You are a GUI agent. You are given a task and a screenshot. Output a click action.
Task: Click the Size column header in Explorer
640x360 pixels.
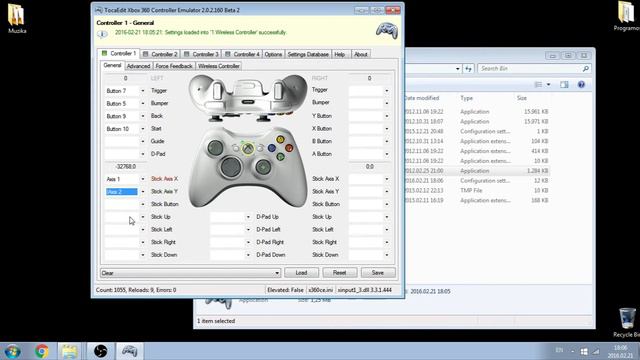[522, 98]
